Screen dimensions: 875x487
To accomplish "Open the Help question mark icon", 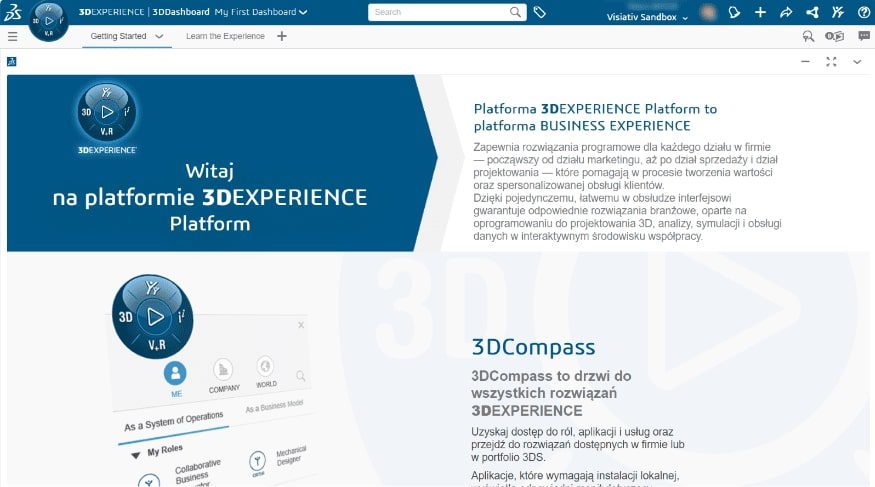I will 863,12.
